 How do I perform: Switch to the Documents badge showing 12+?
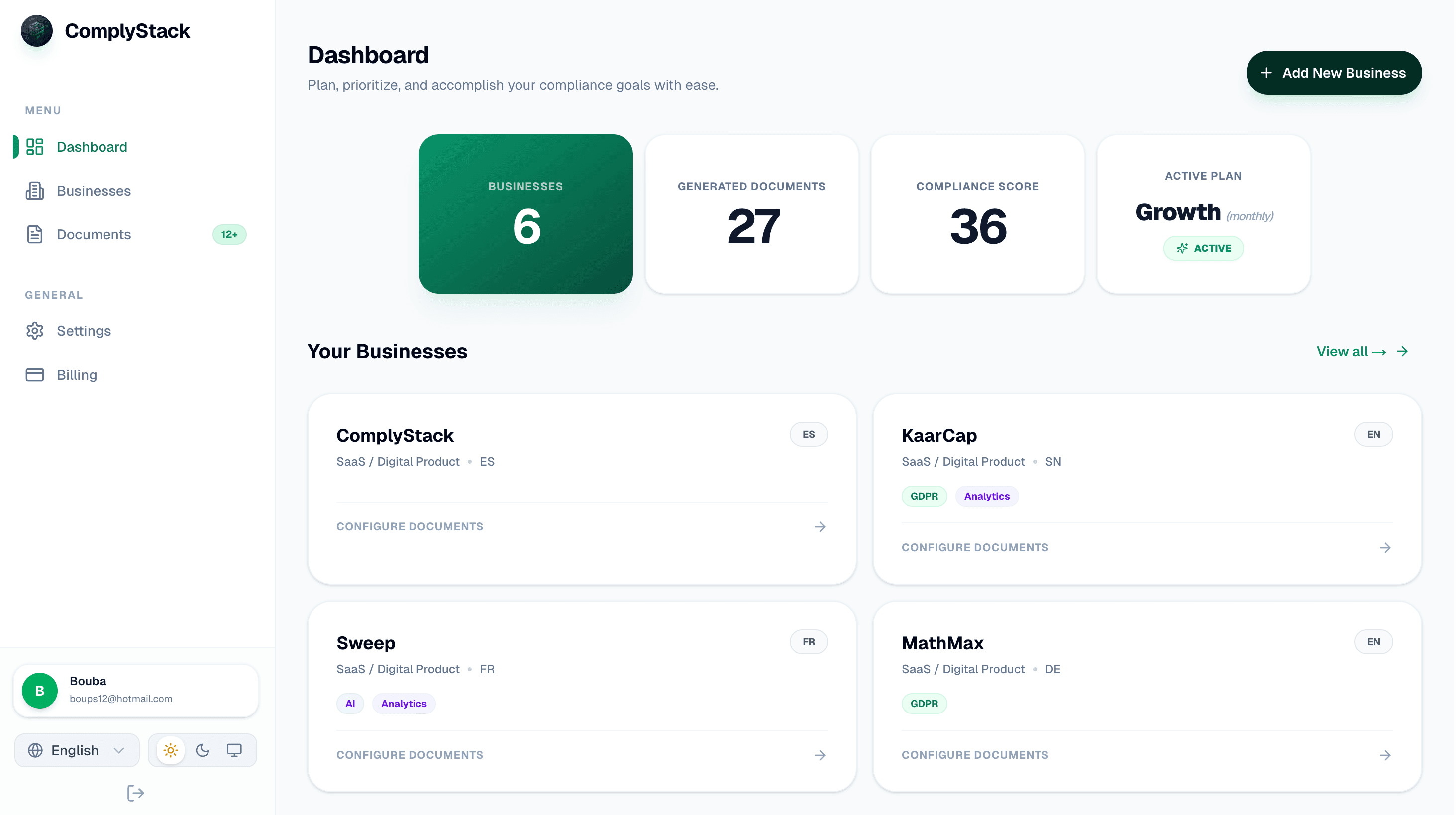pos(229,234)
